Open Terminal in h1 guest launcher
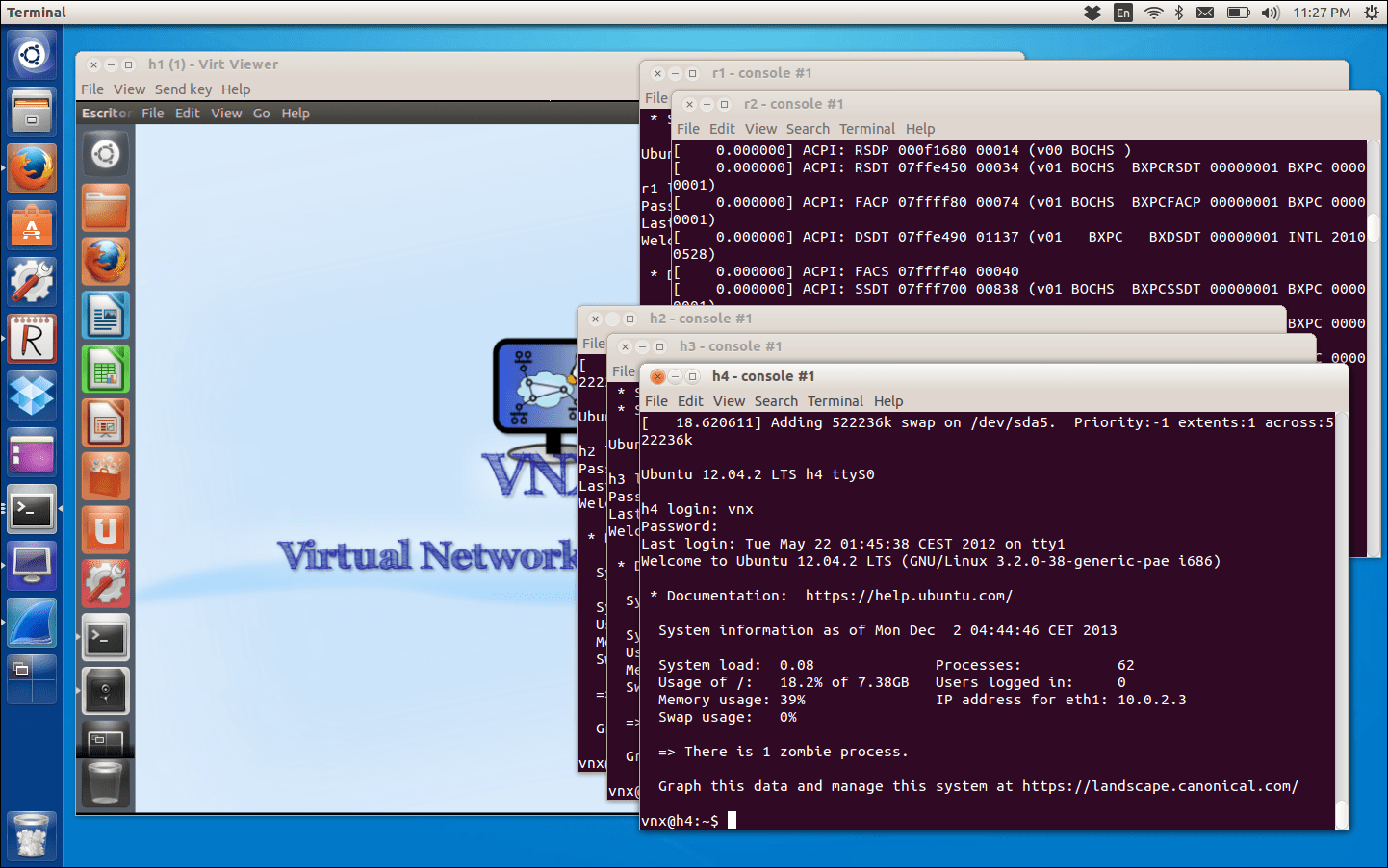Image resolution: width=1388 pixels, height=868 pixels. pos(106,637)
